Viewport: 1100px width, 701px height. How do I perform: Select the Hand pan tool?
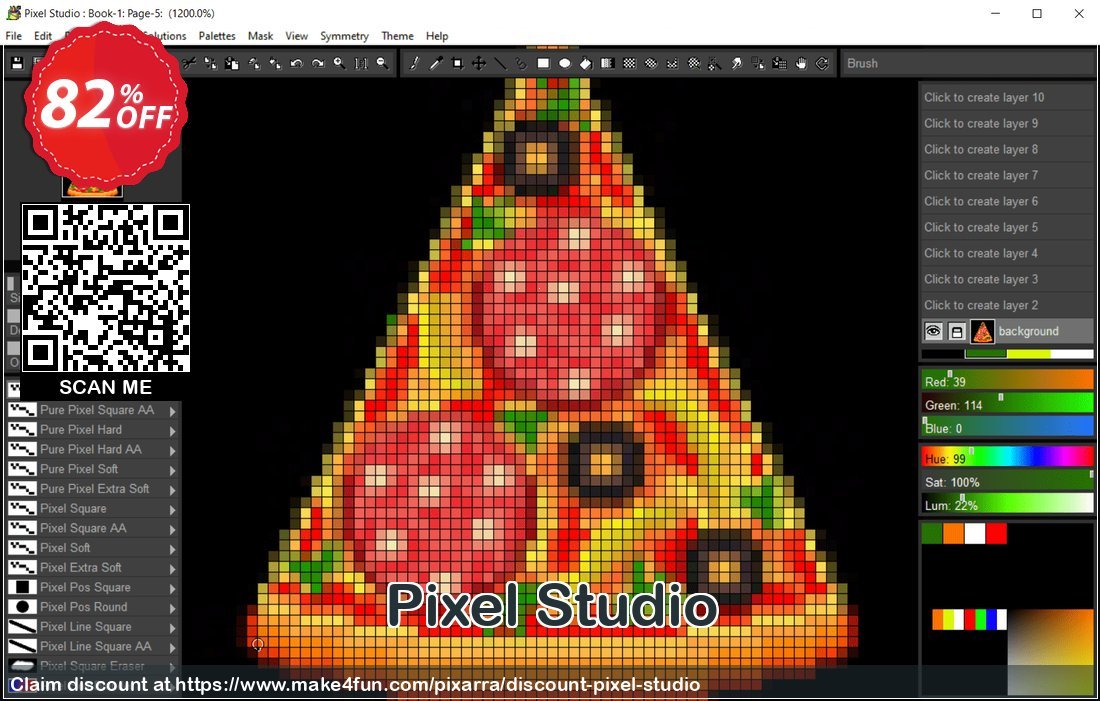pyautogui.click(x=801, y=63)
